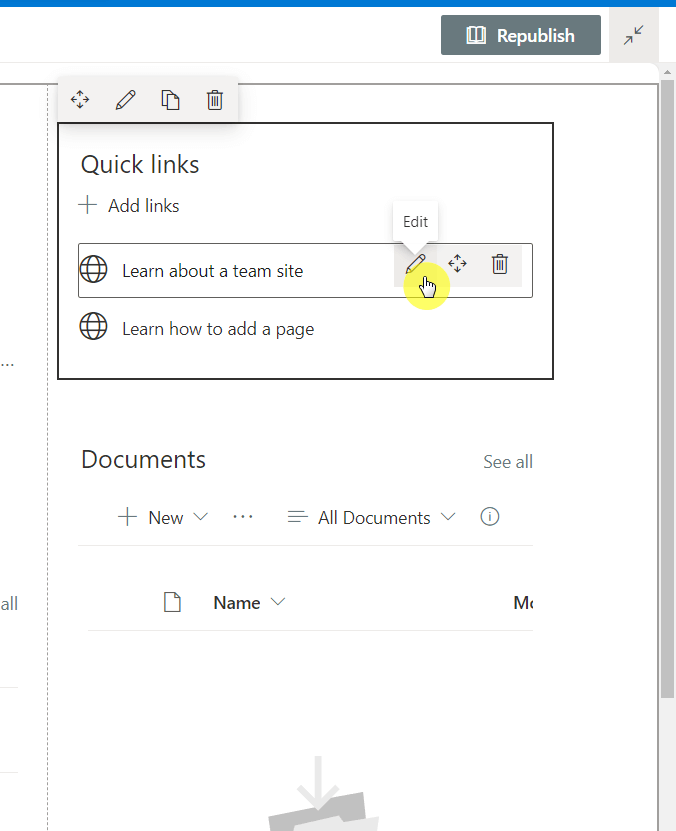Switch view using the All Documents dropdown

click(x=371, y=517)
